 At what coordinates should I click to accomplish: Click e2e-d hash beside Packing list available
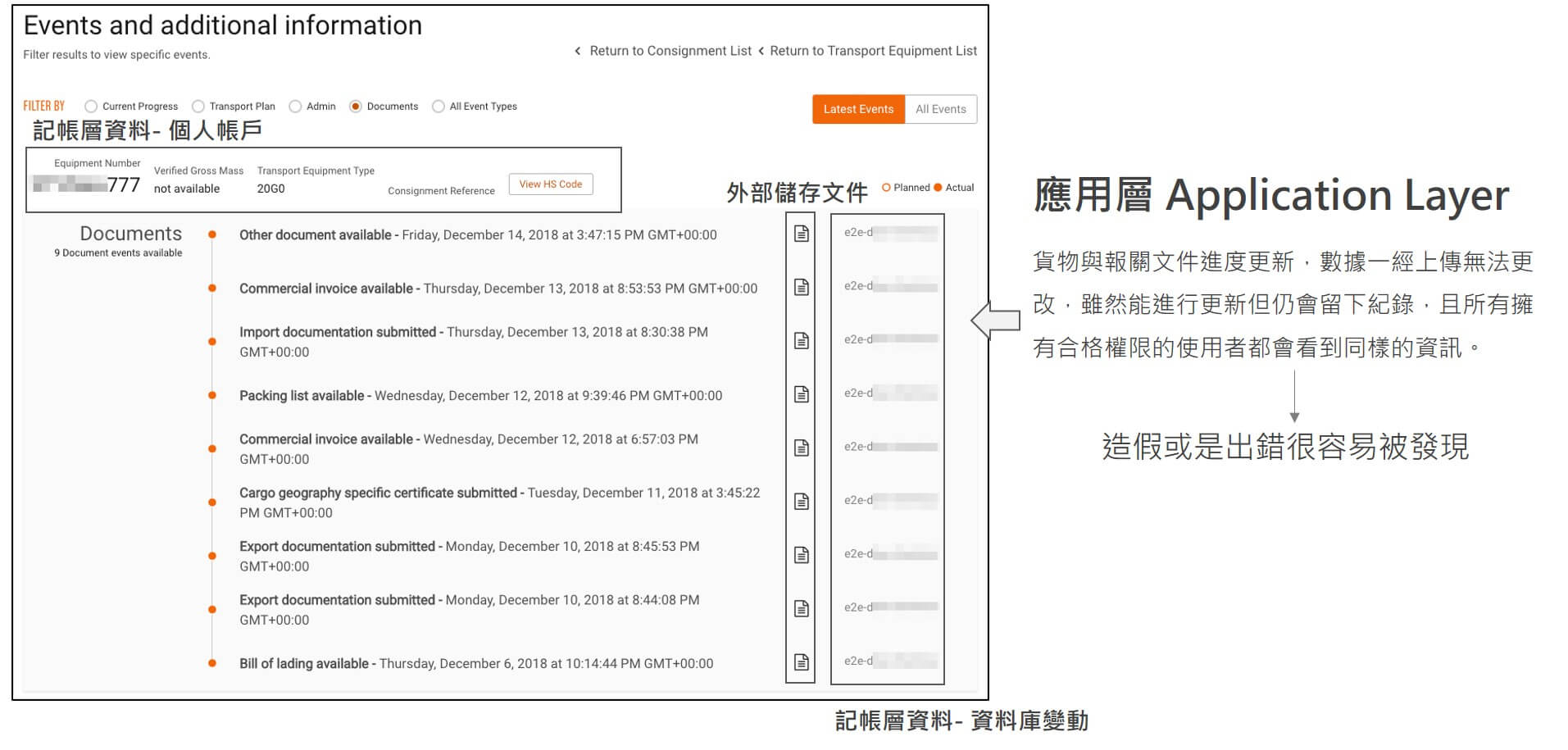coord(890,393)
